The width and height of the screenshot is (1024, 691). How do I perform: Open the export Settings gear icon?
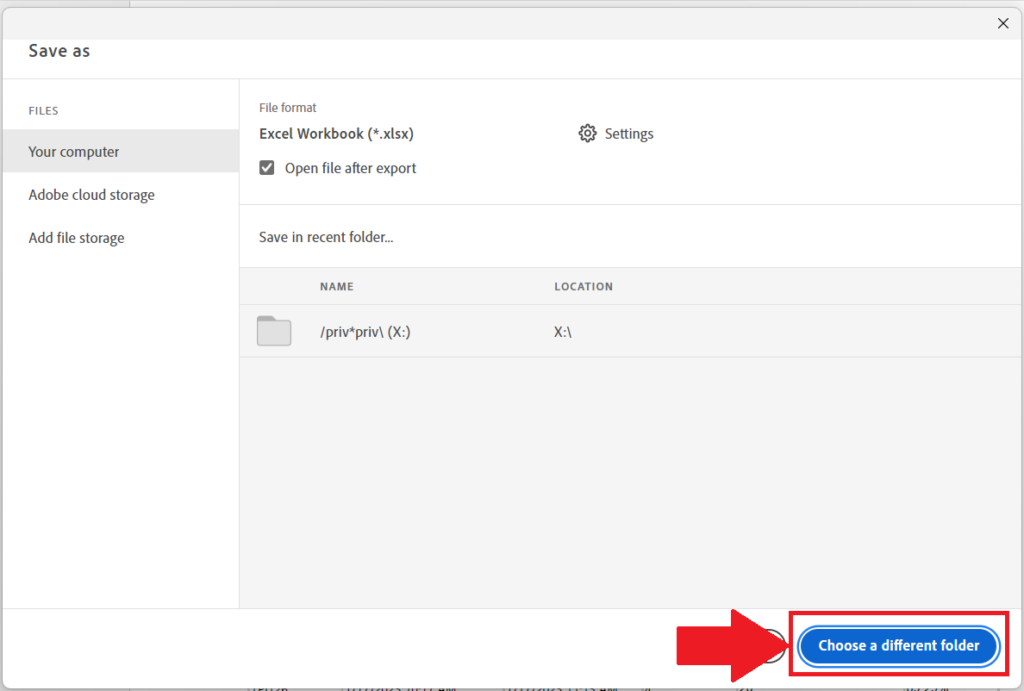[588, 133]
